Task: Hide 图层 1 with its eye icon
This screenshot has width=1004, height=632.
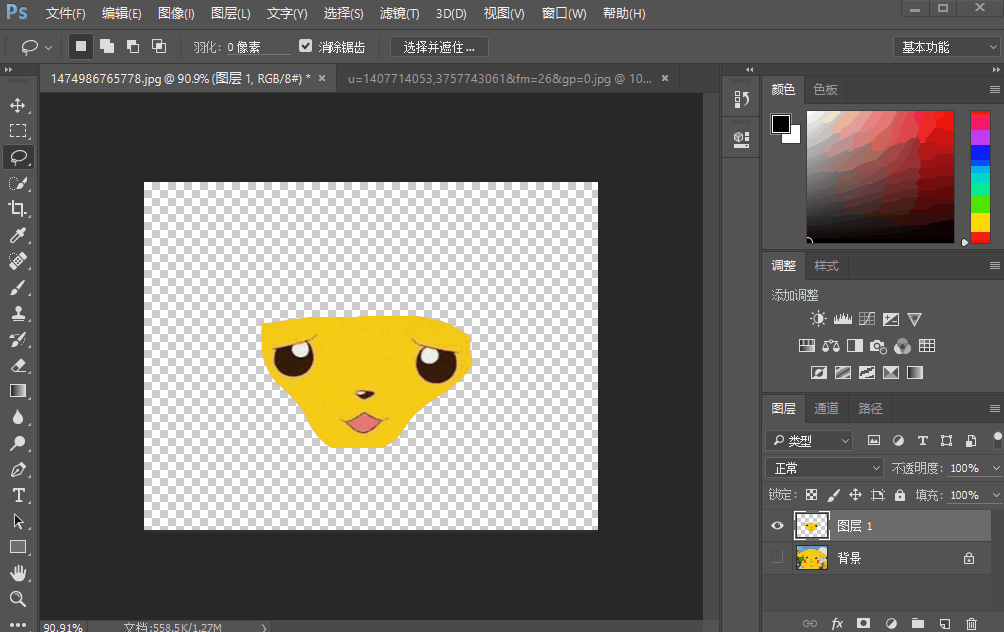Action: click(777, 526)
